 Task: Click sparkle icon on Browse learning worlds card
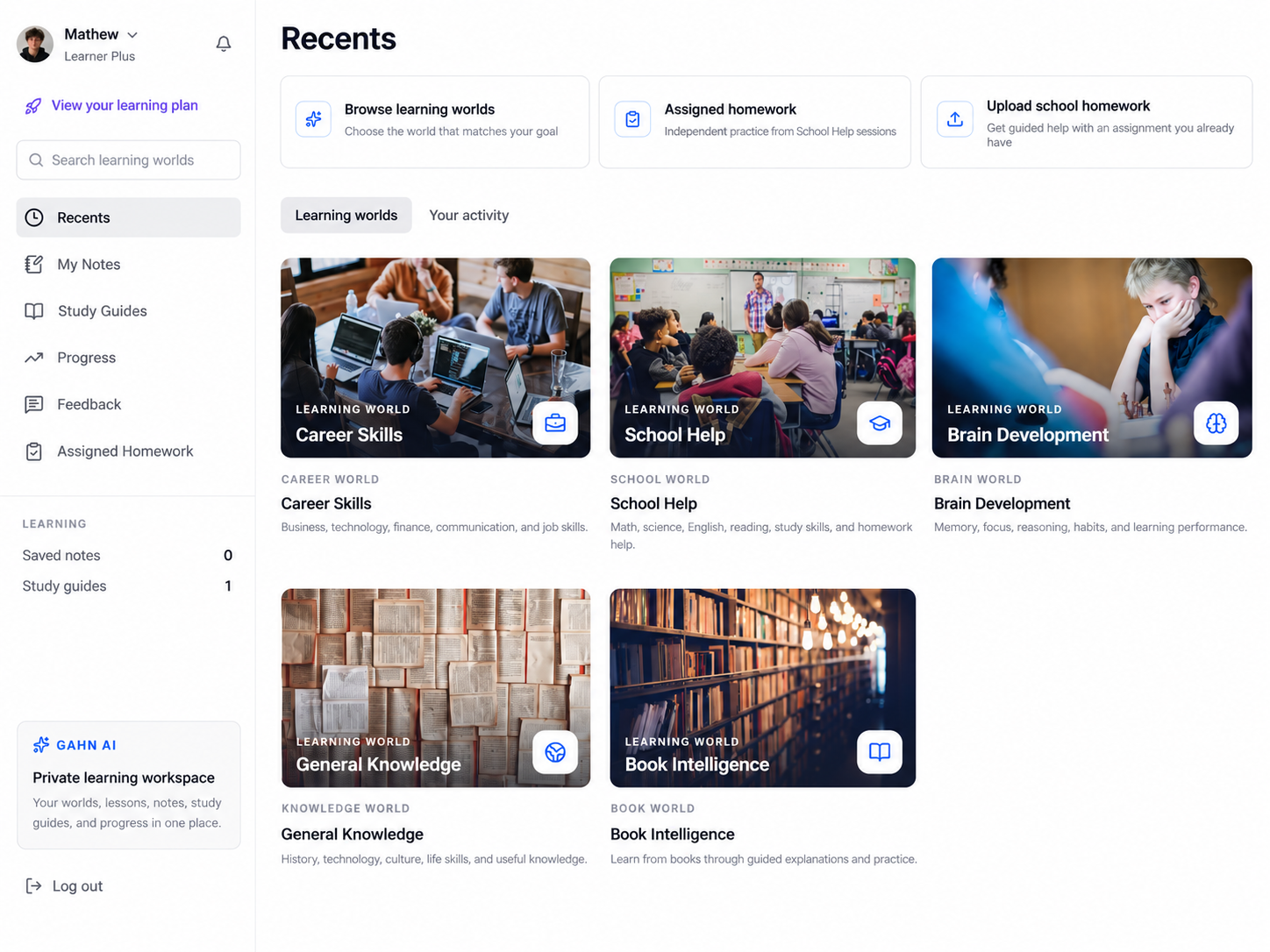[313, 119]
